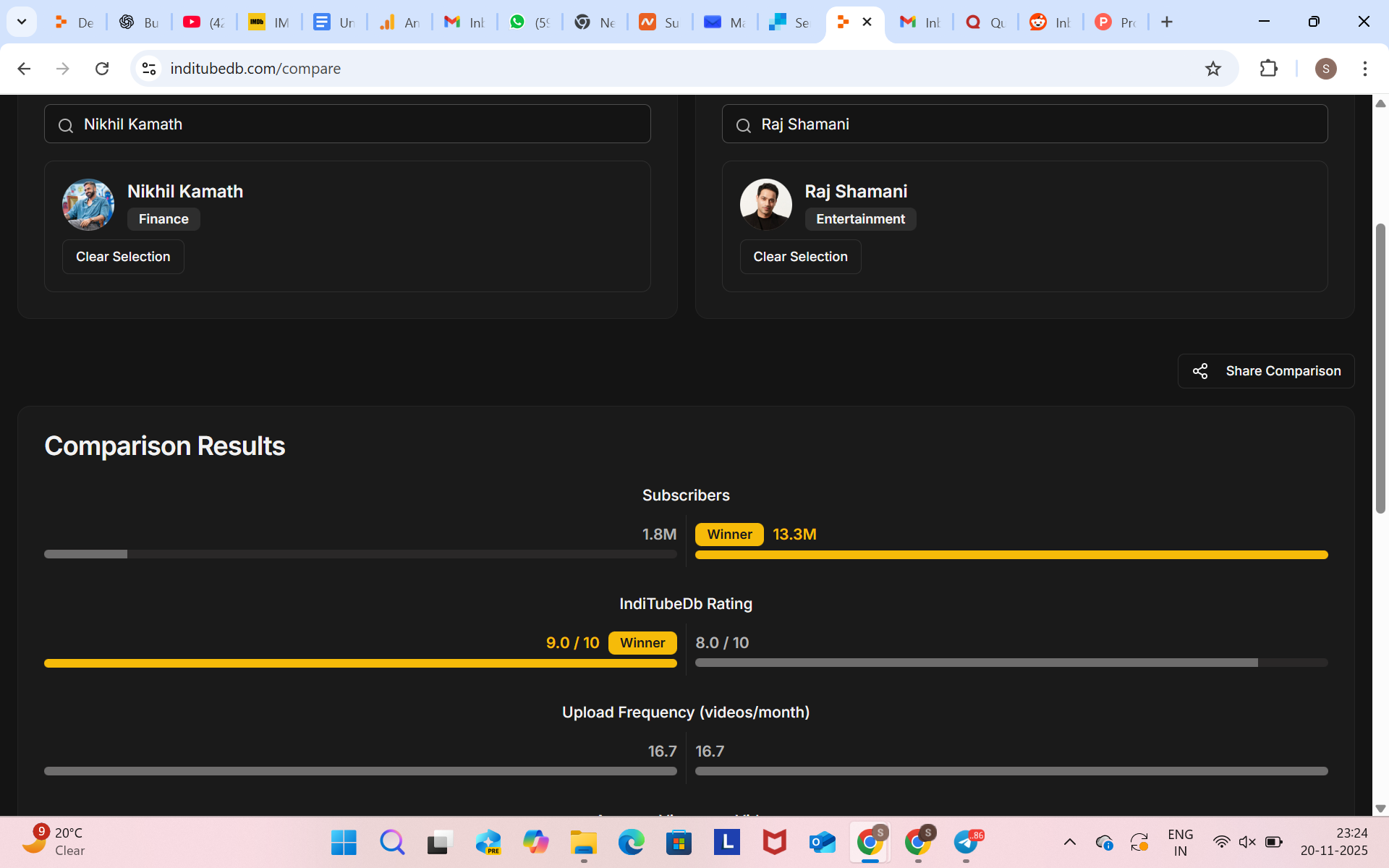This screenshot has width=1389, height=868.
Task: Open the browser extensions puzzle icon
Action: coord(1270,69)
